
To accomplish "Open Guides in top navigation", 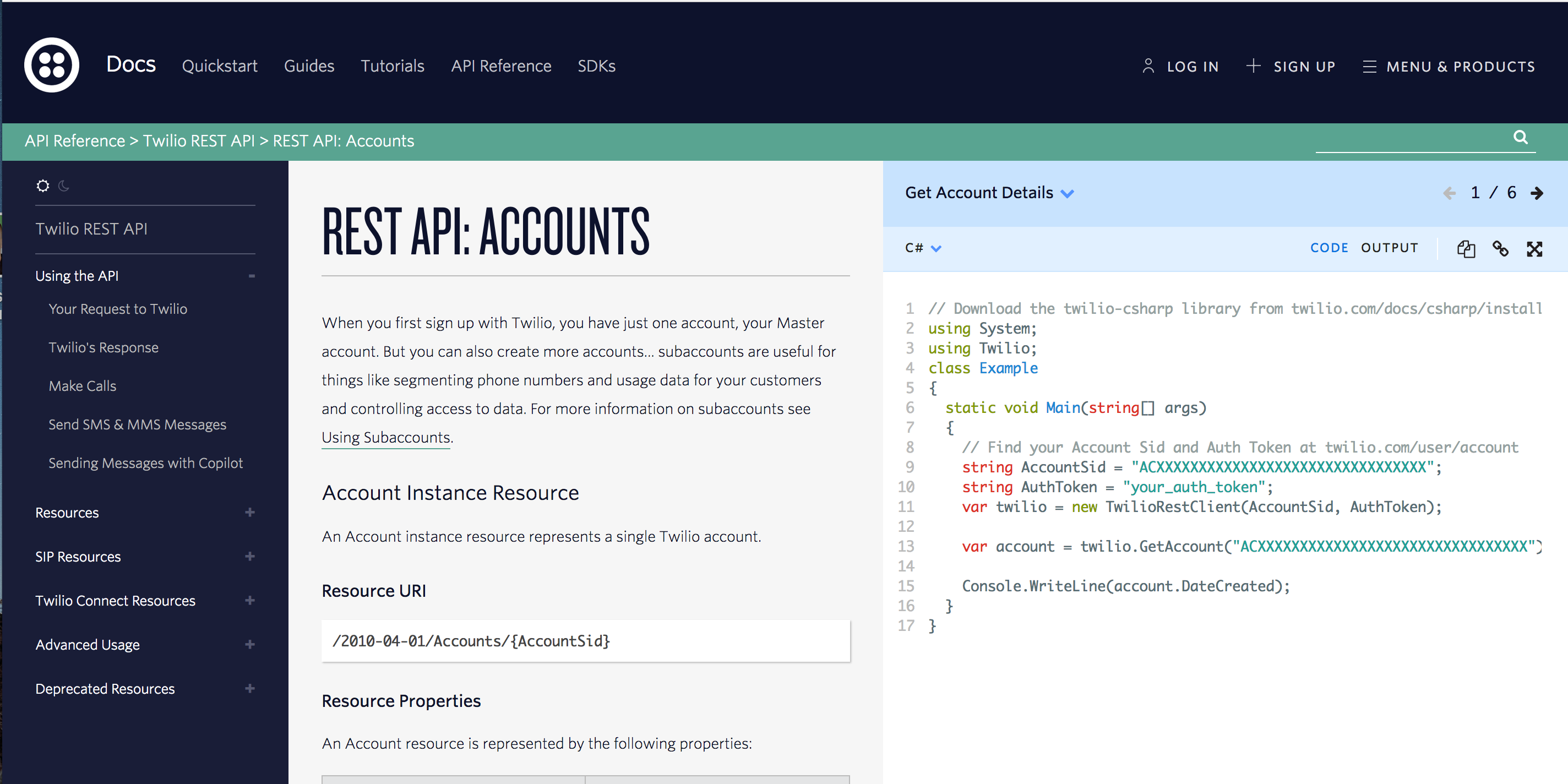I will pyautogui.click(x=309, y=66).
